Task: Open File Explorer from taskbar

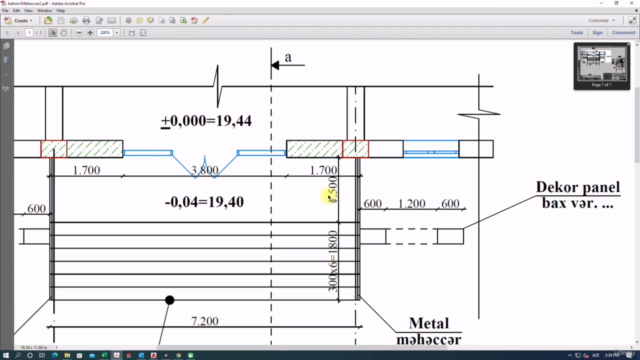Action: coord(67,356)
